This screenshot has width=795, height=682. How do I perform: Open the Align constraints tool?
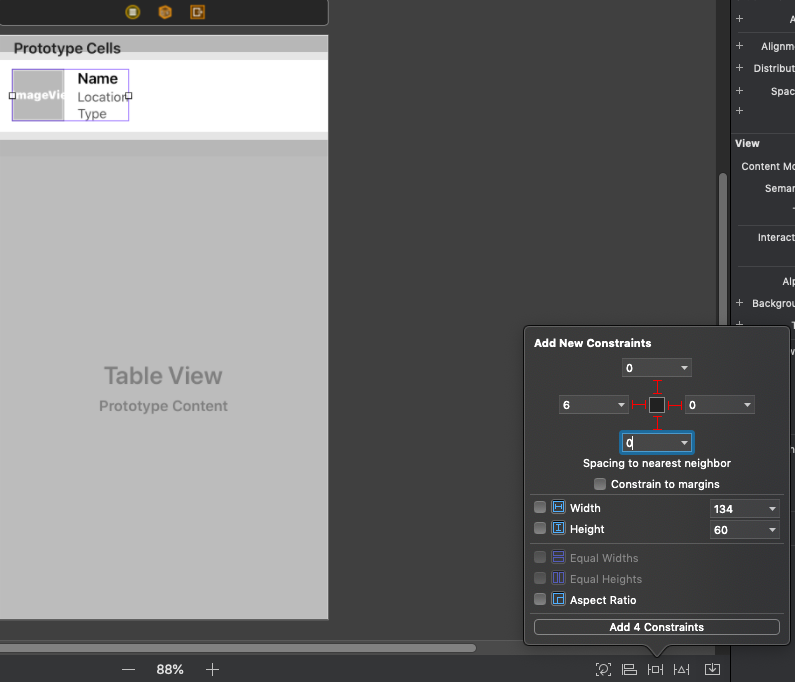coord(629,669)
